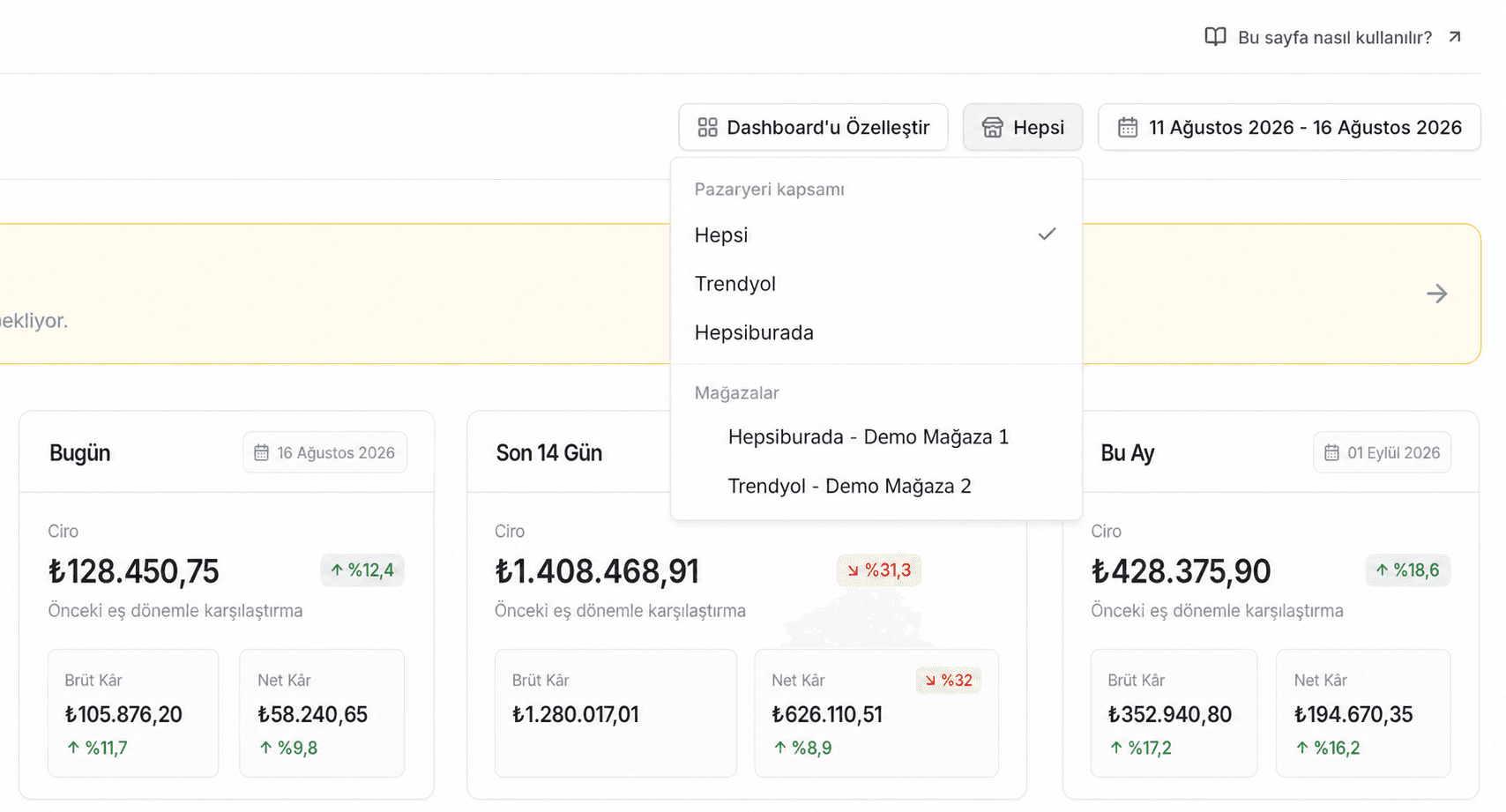
Task: Click Bugün Ciro value ₺128.450,75
Action: coord(134,571)
